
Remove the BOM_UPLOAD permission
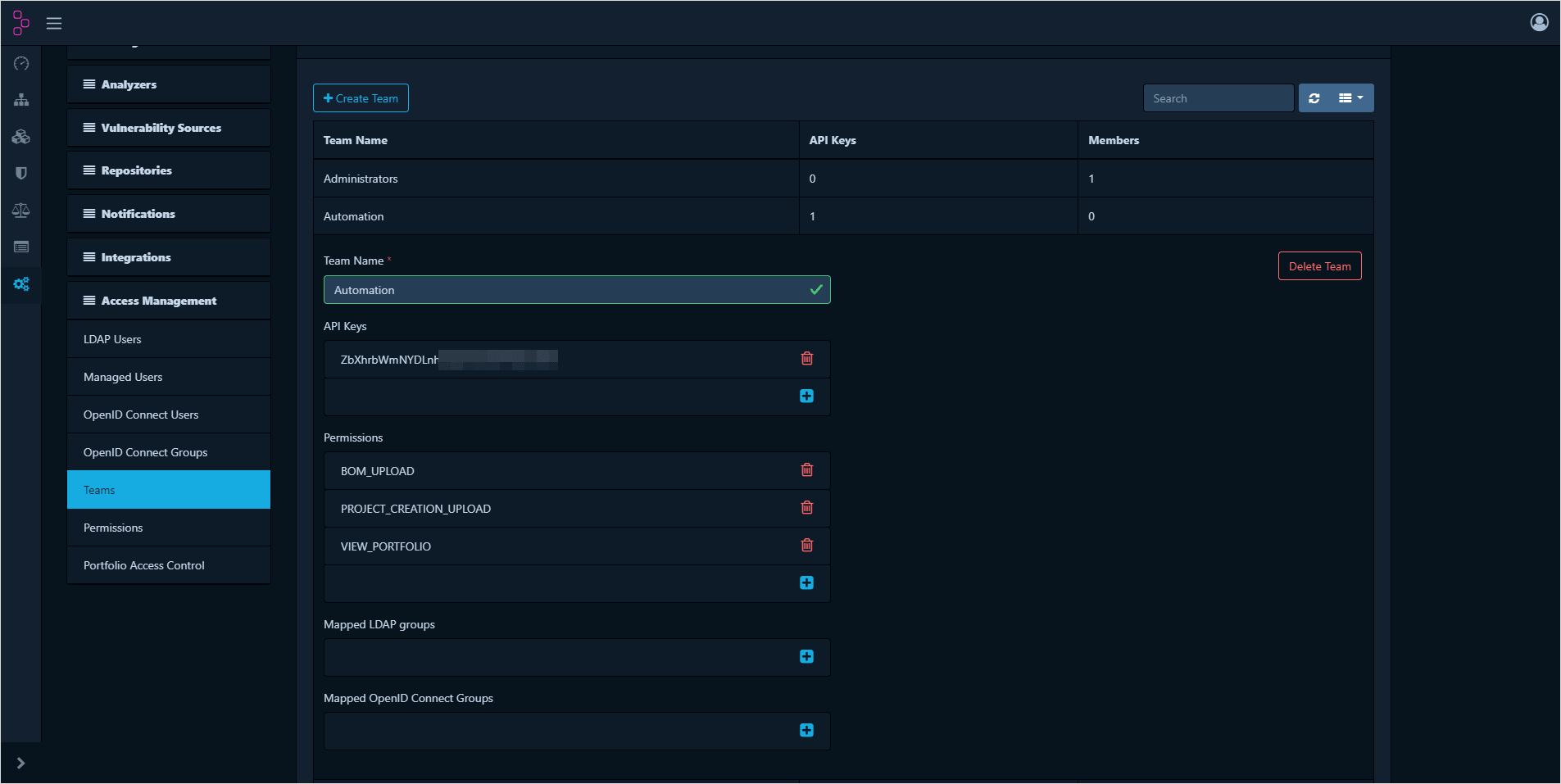[x=807, y=470]
